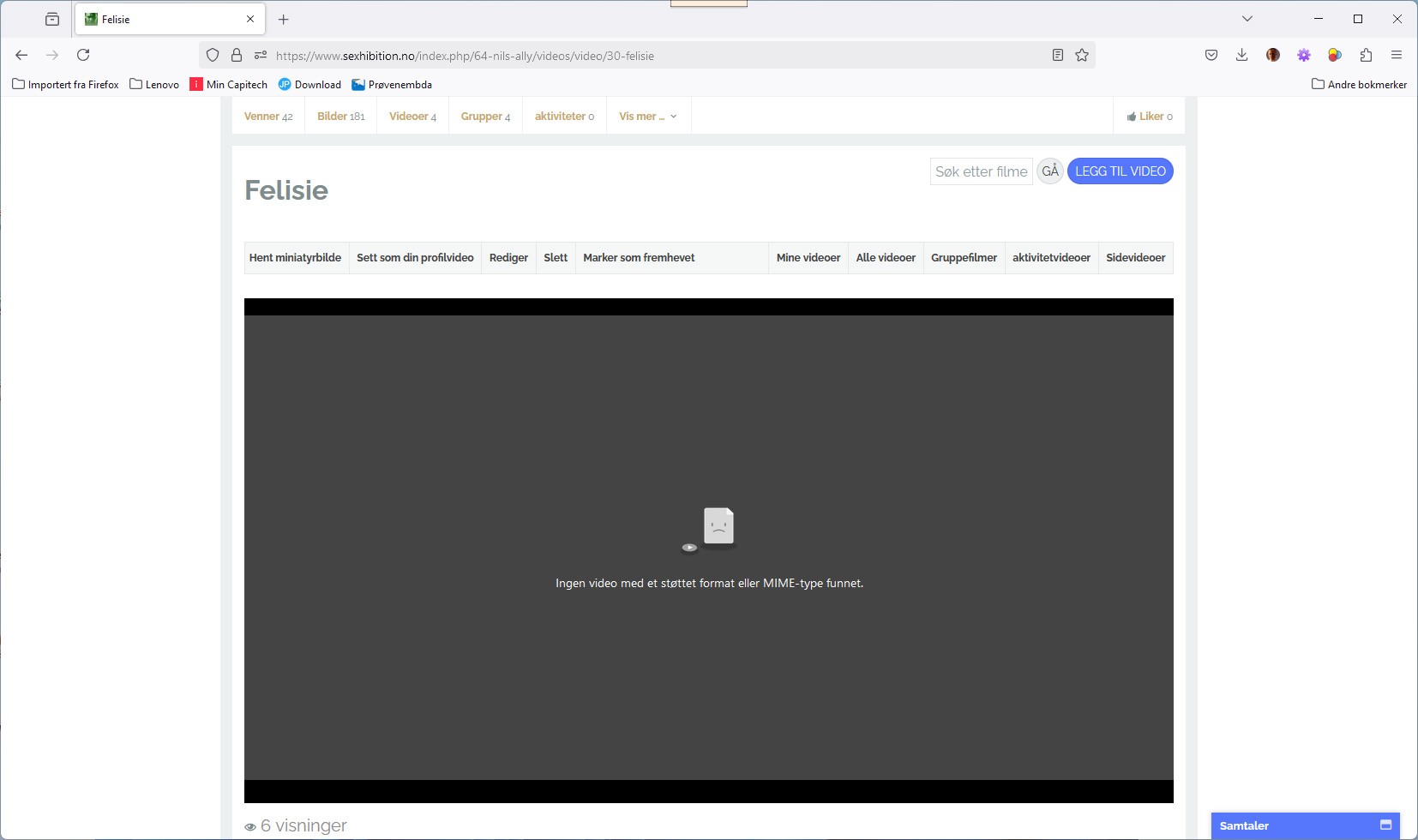Click the tracking protection shield icon
The height and width of the screenshot is (840, 1418).
[213, 55]
